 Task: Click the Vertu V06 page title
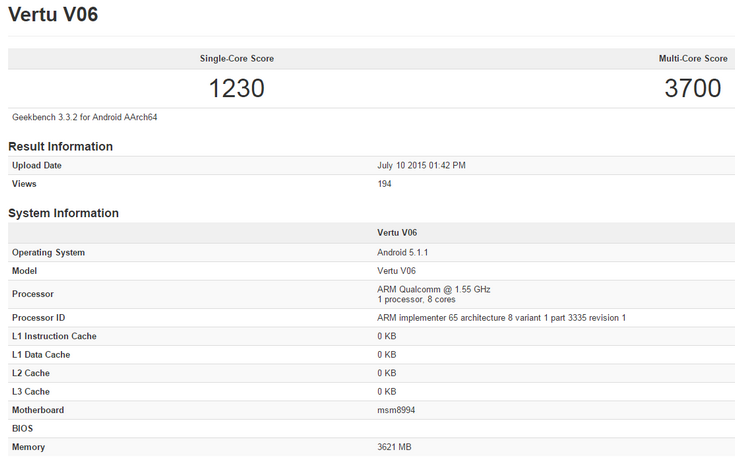click(53, 16)
